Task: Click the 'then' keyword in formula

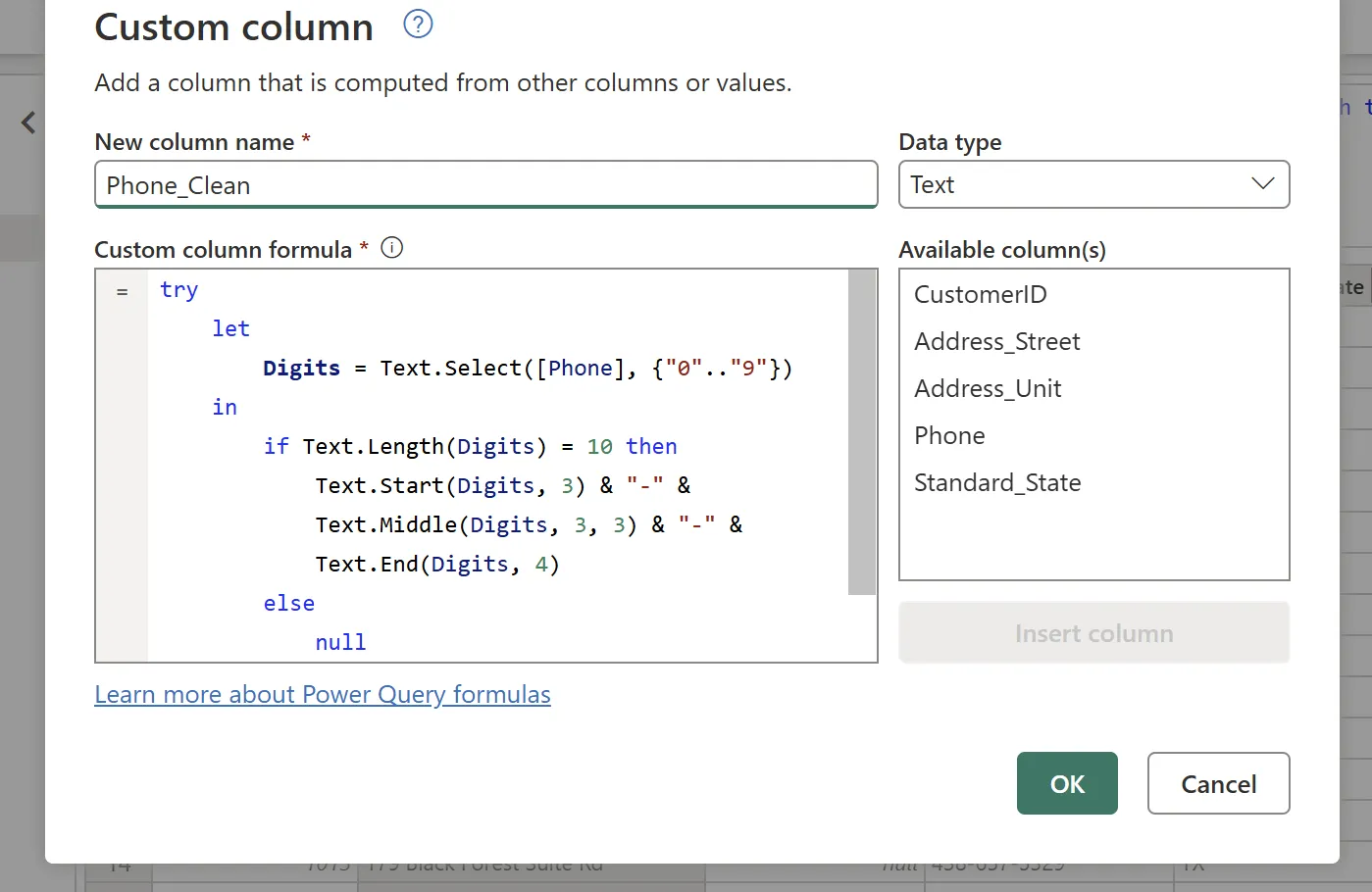Action: click(651, 446)
